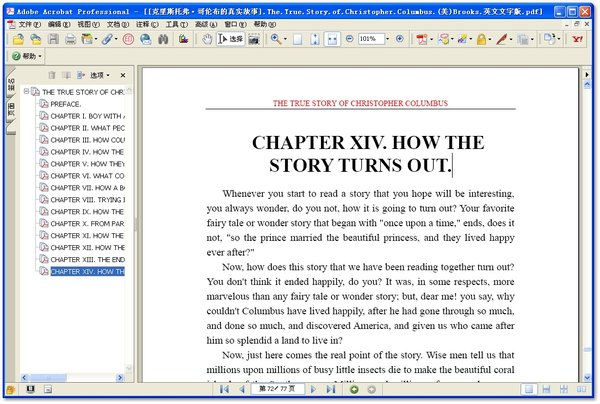Viewport: 600px width, 404px height.
Task: Go to next page arrow
Action: [x=313, y=389]
